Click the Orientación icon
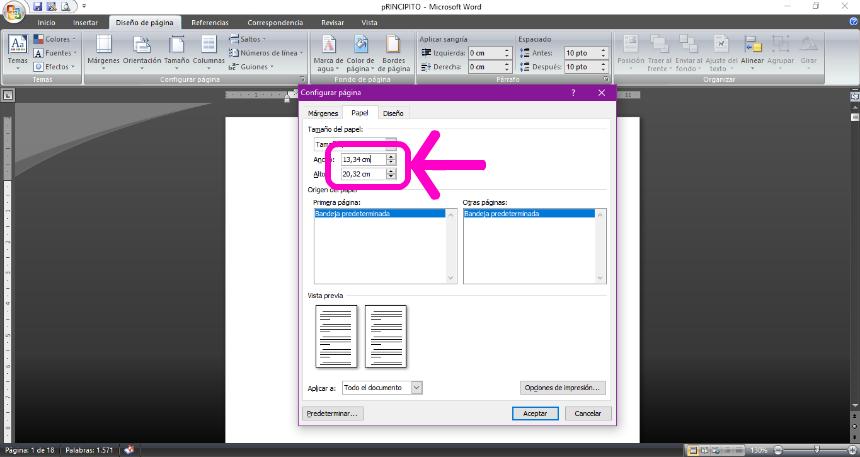This screenshot has width=860, height=457. tap(142, 48)
